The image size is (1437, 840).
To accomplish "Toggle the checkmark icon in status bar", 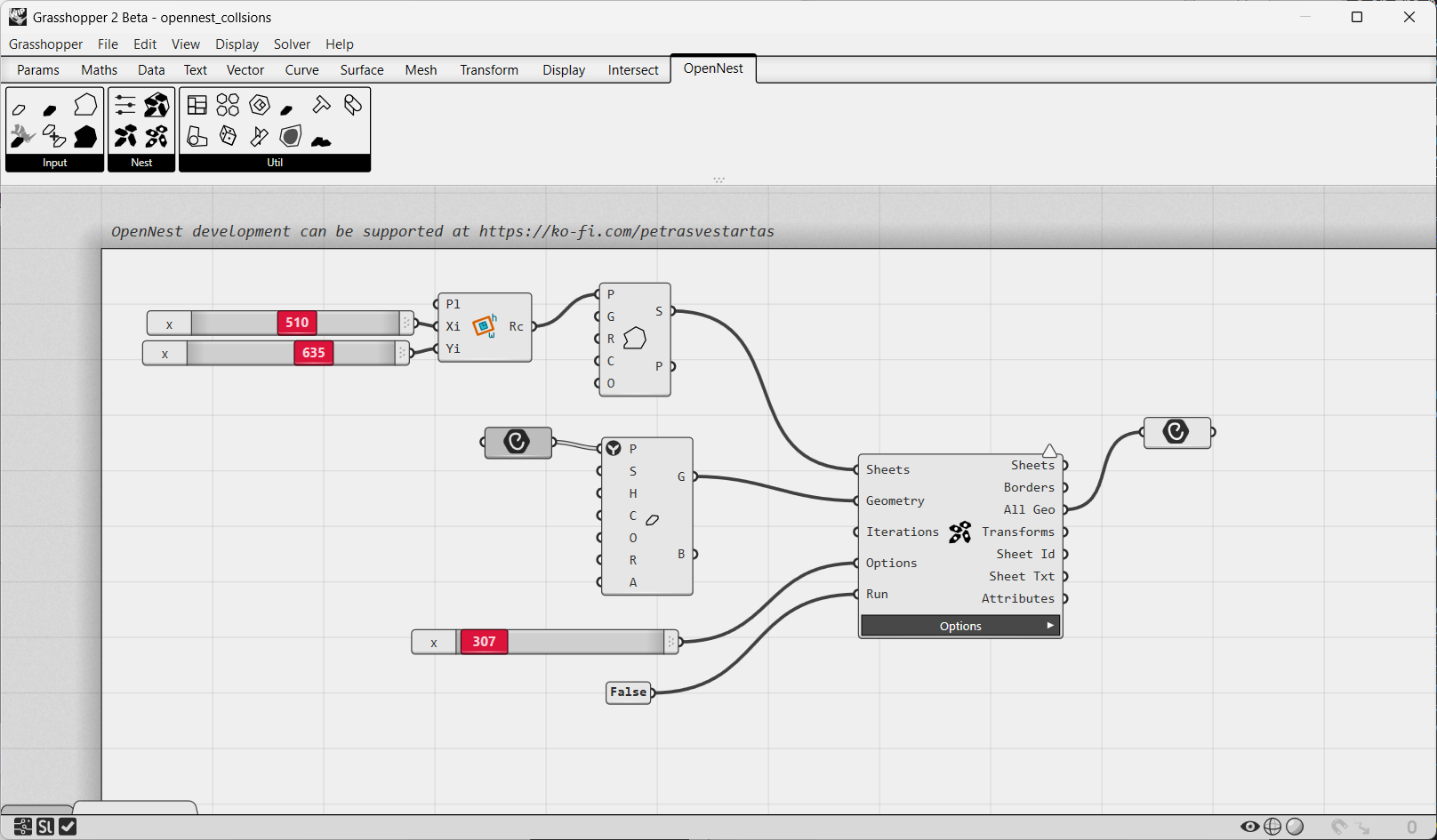I will coord(68,827).
